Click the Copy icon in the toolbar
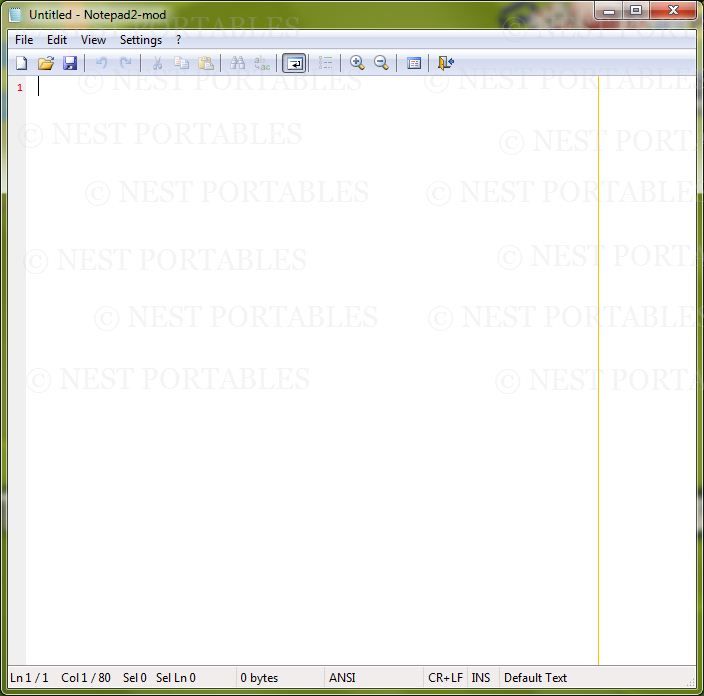The width and height of the screenshot is (704, 696). [181, 63]
